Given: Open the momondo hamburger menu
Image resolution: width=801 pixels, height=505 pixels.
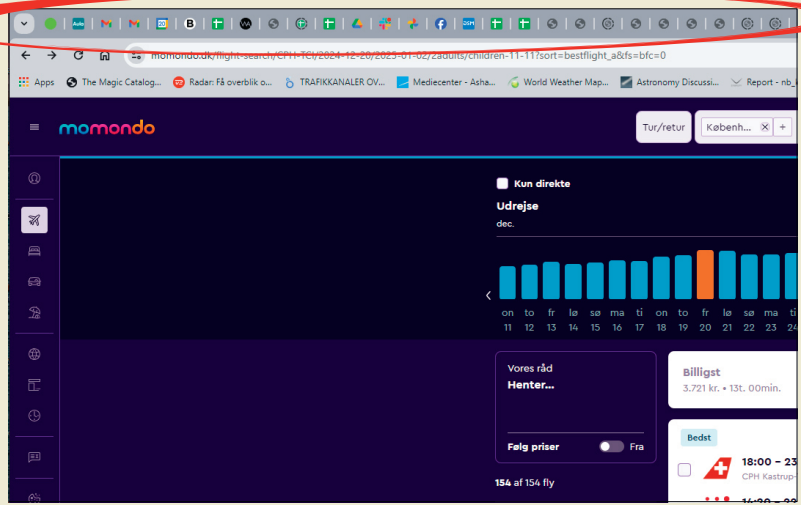Looking at the screenshot, I should (34, 128).
